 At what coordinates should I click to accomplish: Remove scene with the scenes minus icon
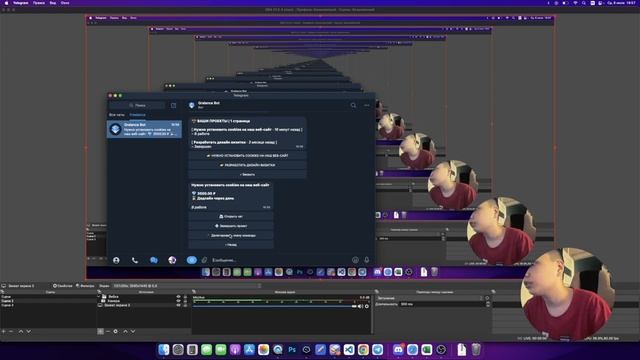point(11,331)
